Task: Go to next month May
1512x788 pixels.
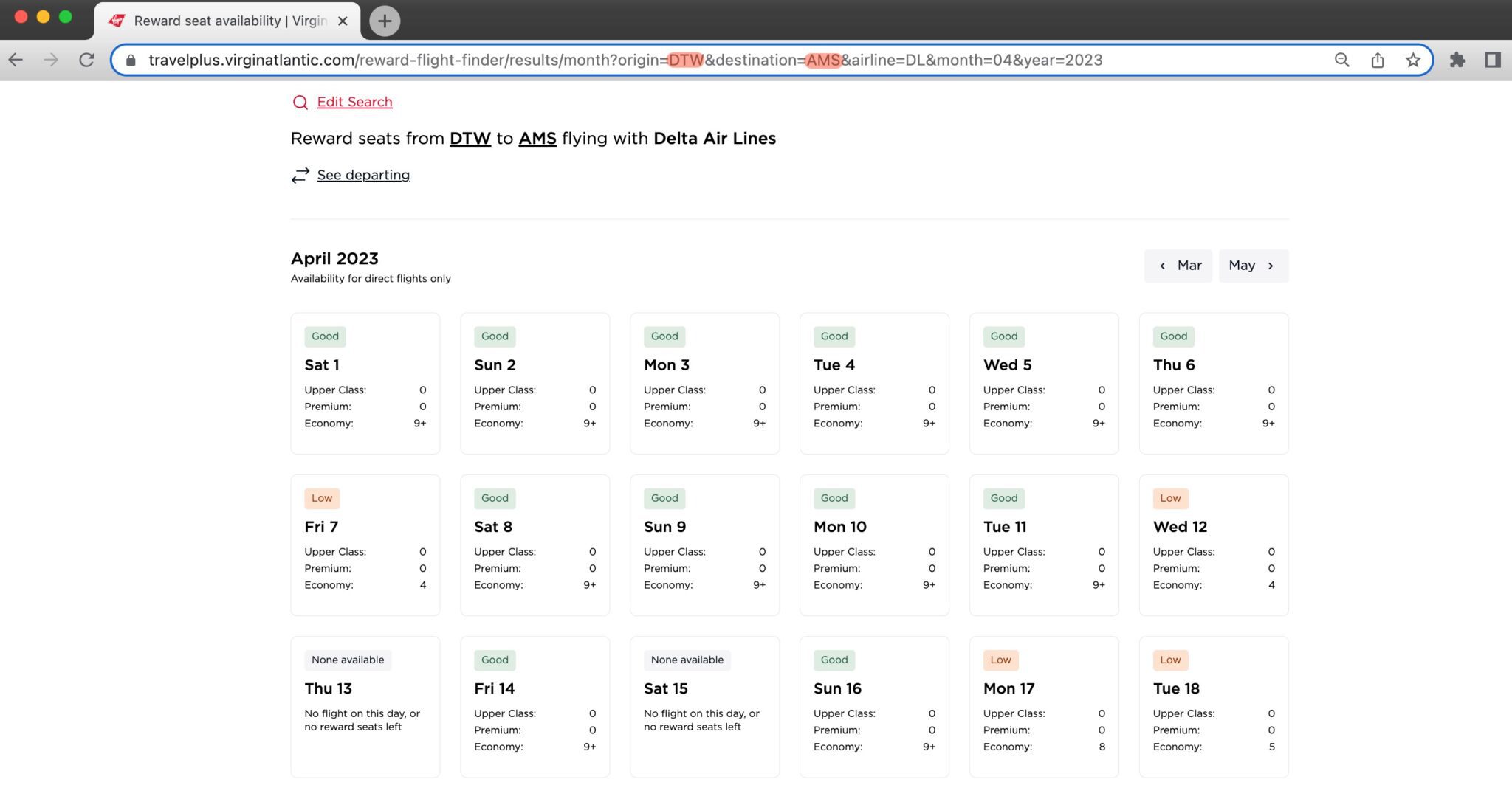Action: 1253,266
